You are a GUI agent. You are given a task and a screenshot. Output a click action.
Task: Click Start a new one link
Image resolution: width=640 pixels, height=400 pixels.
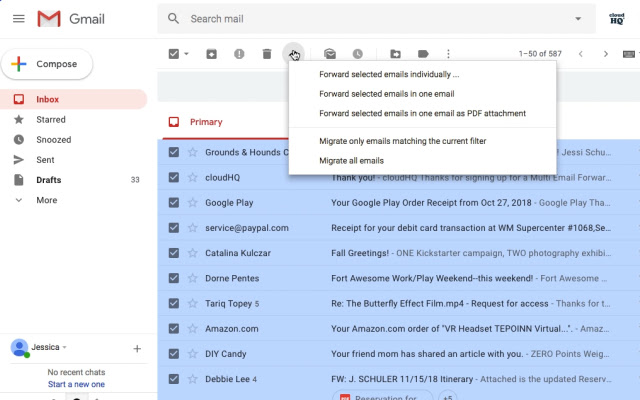click(x=76, y=384)
